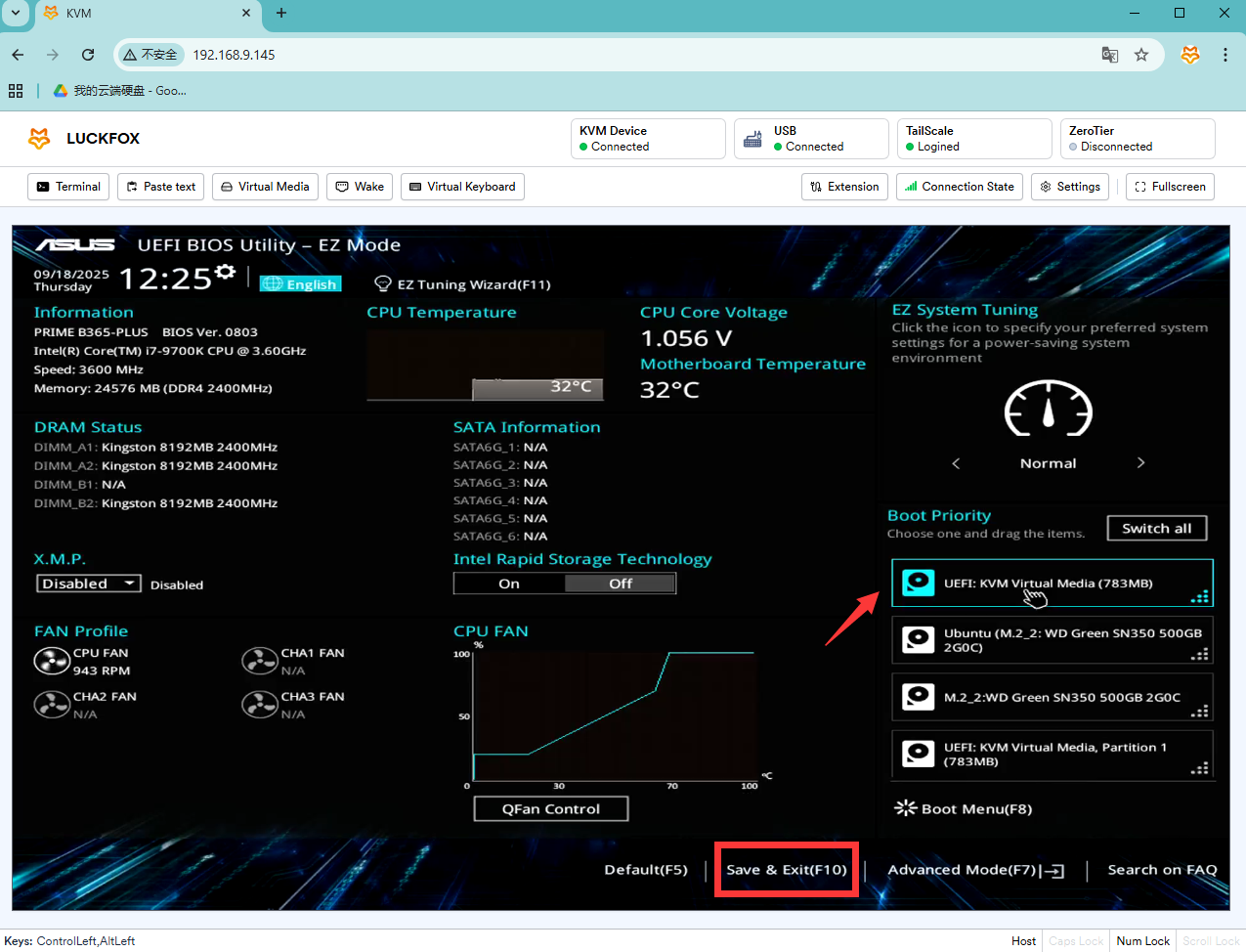
Task: Click the EZ System Tuning gauge icon
Action: pyautogui.click(x=1048, y=409)
